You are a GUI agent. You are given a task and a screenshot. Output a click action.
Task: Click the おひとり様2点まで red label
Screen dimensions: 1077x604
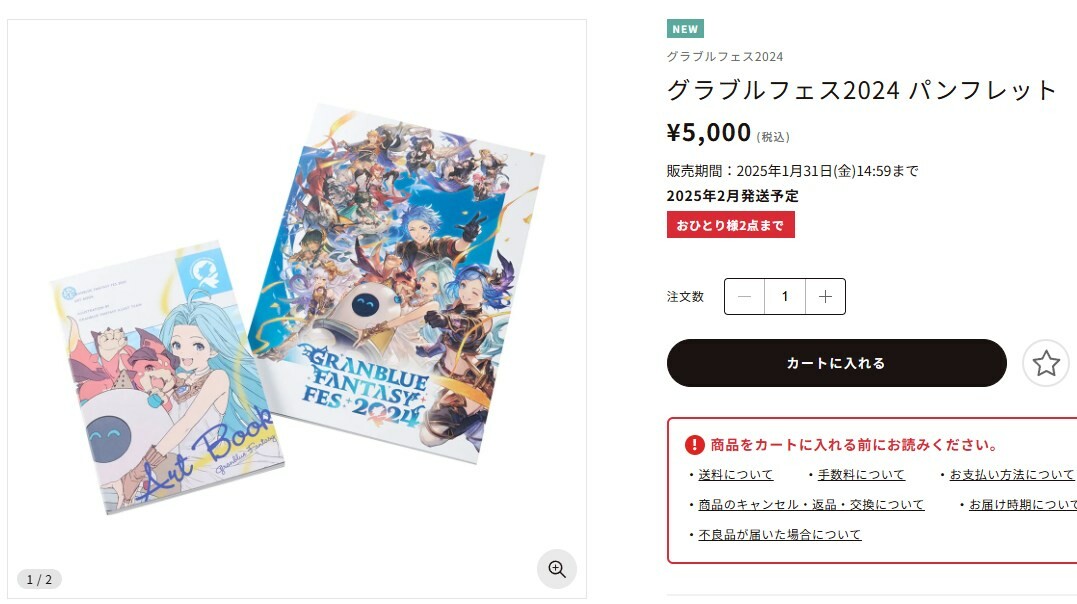pyautogui.click(x=730, y=225)
